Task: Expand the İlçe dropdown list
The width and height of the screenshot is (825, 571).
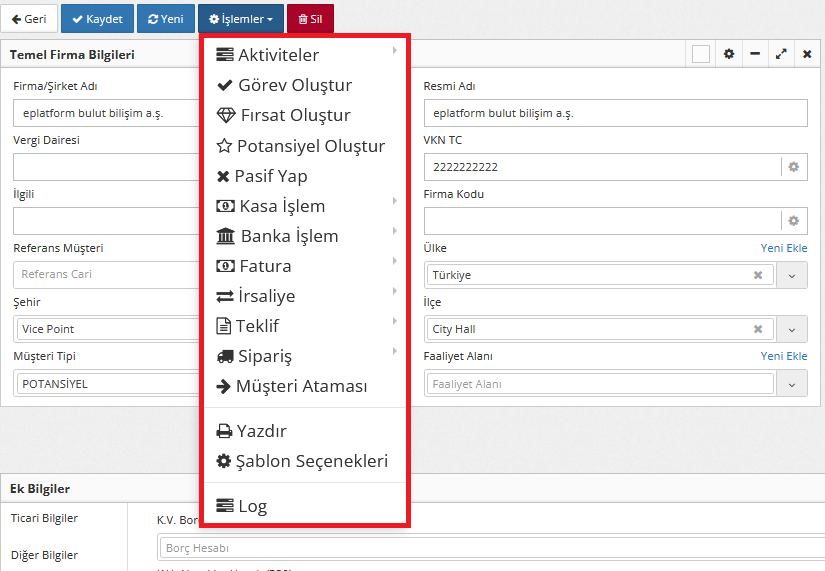Action: (792, 329)
